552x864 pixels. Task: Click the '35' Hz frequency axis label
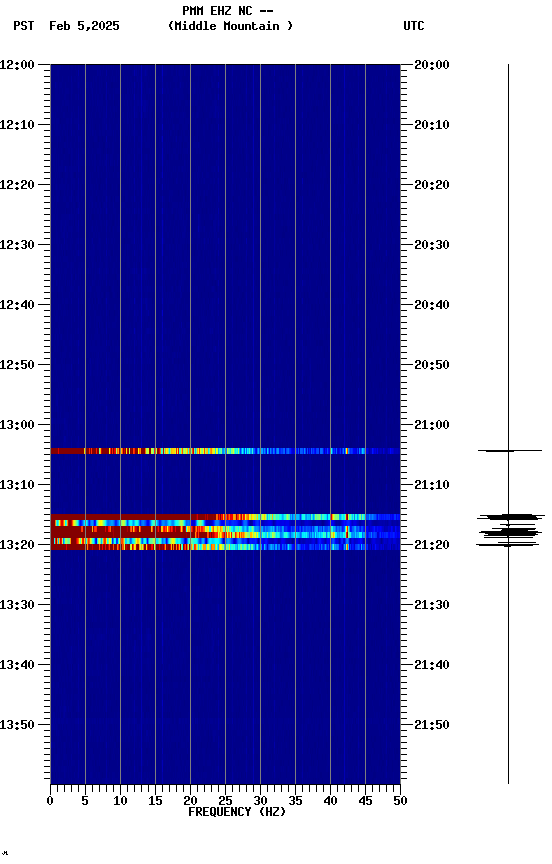tap(295, 801)
